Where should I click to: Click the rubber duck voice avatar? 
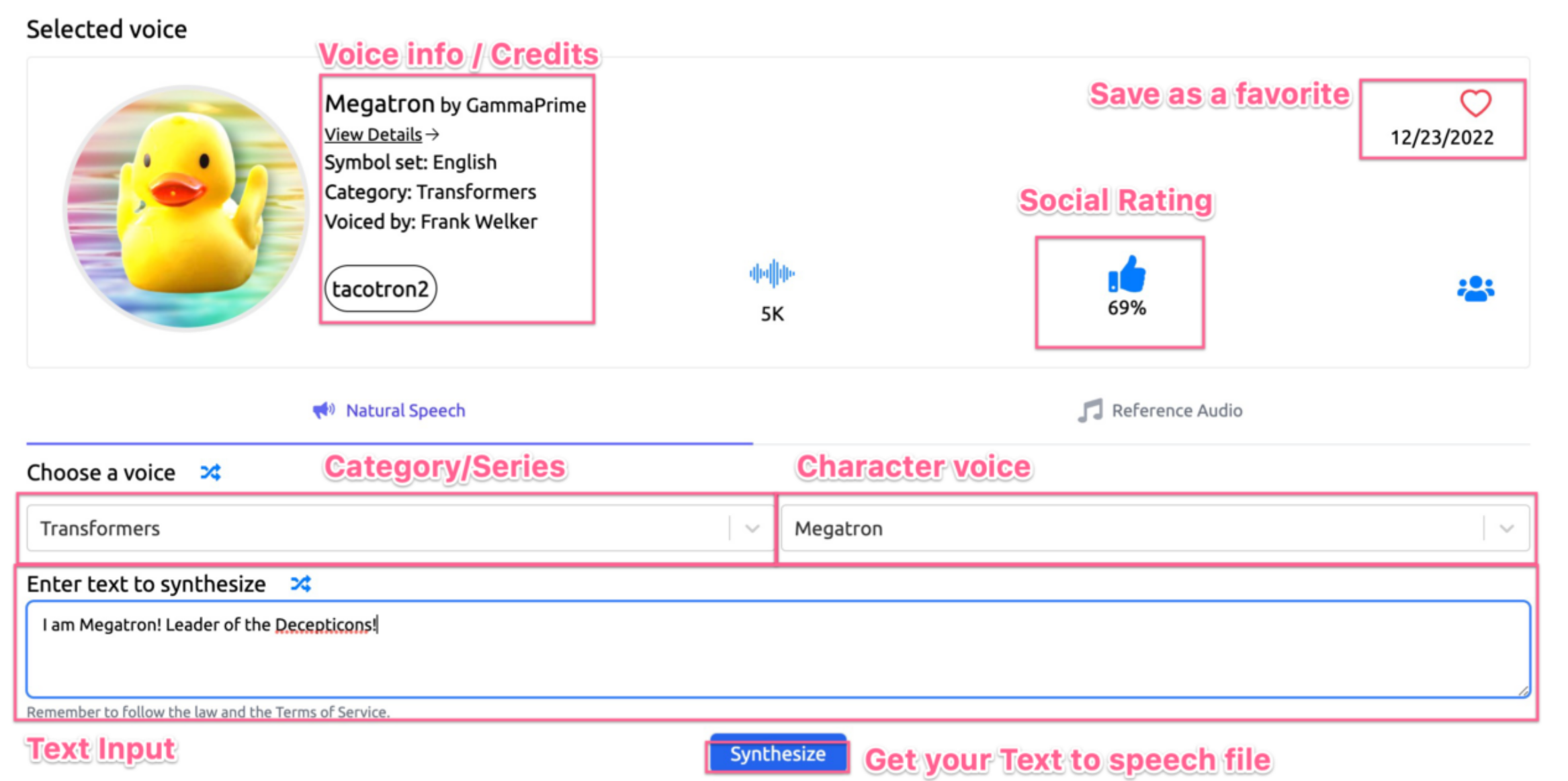coord(186,208)
